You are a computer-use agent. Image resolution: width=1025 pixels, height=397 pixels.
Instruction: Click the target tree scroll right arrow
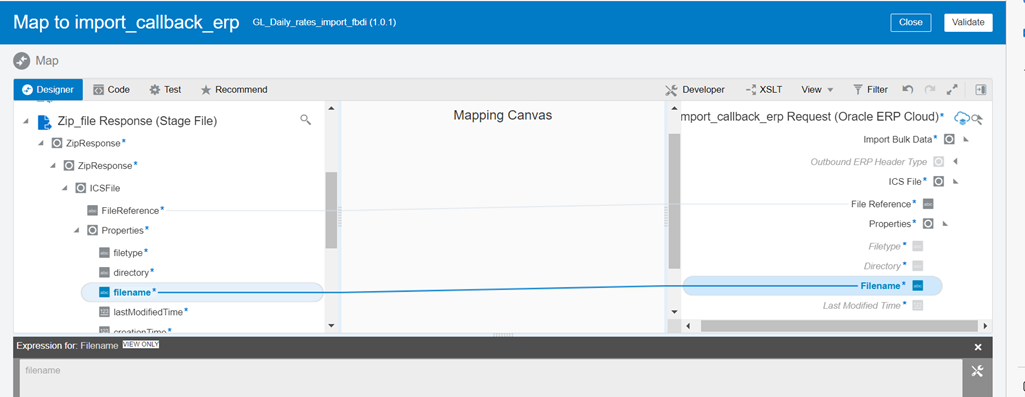(x=985, y=325)
